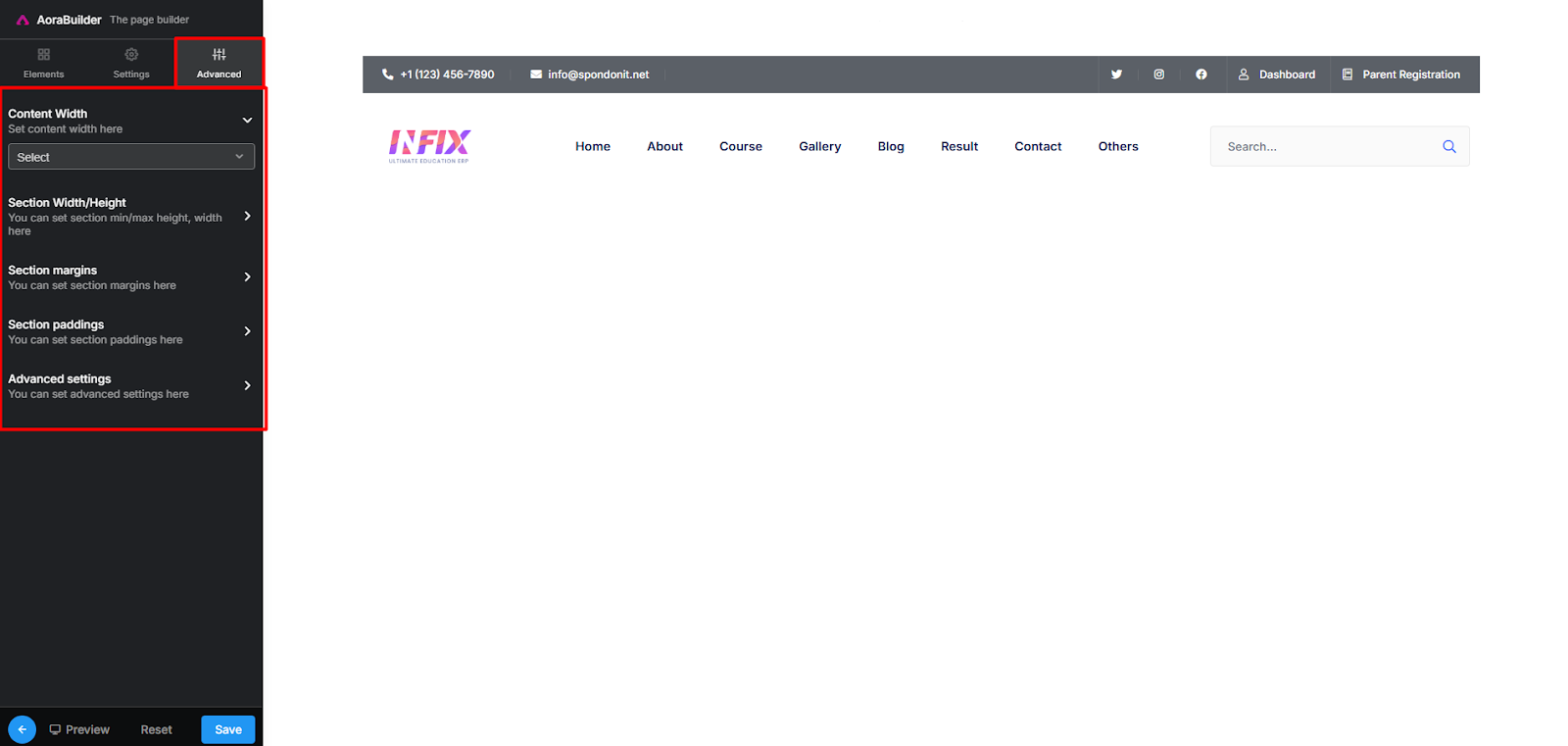
Task: Open the Contact menu item
Action: [1038, 146]
